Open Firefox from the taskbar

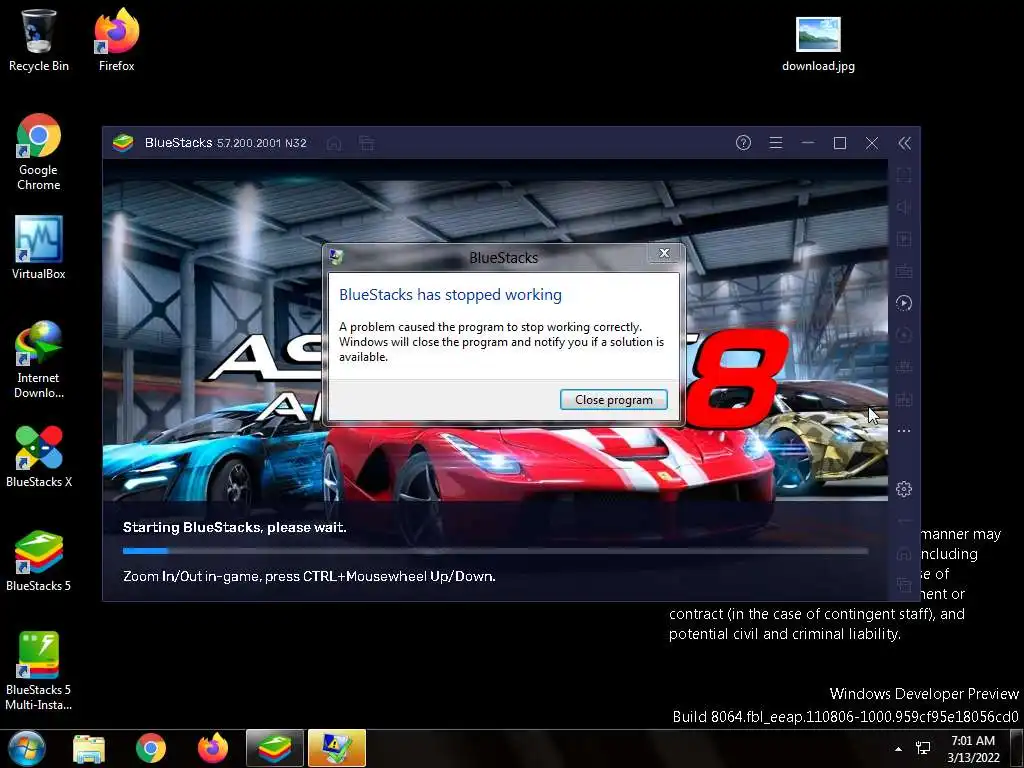[212, 748]
